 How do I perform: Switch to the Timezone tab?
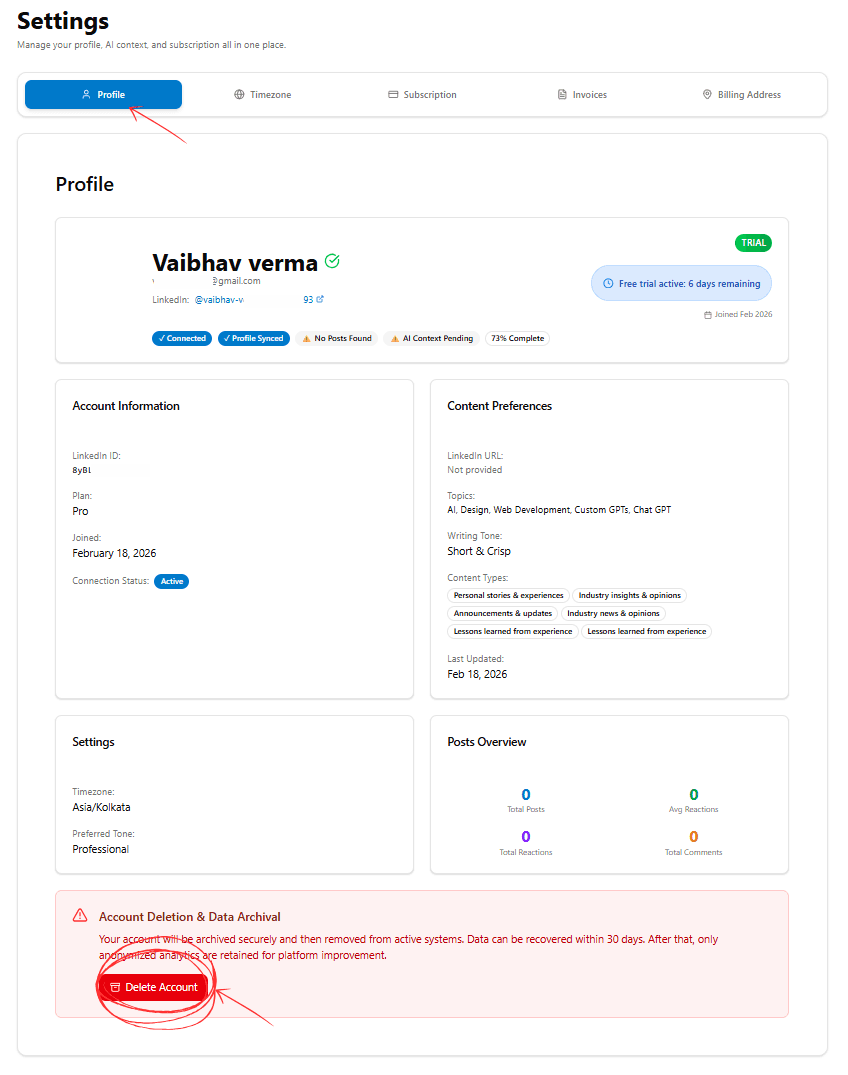pyautogui.click(x=262, y=95)
